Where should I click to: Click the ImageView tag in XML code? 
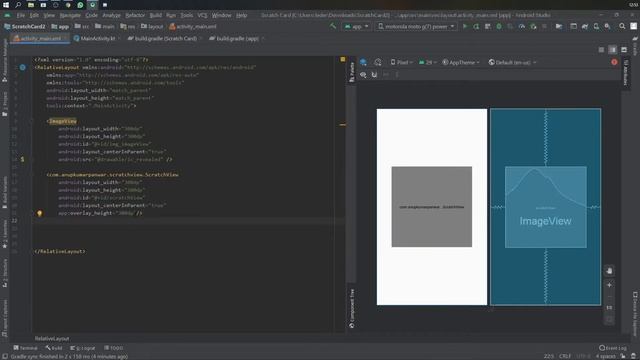coord(62,121)
